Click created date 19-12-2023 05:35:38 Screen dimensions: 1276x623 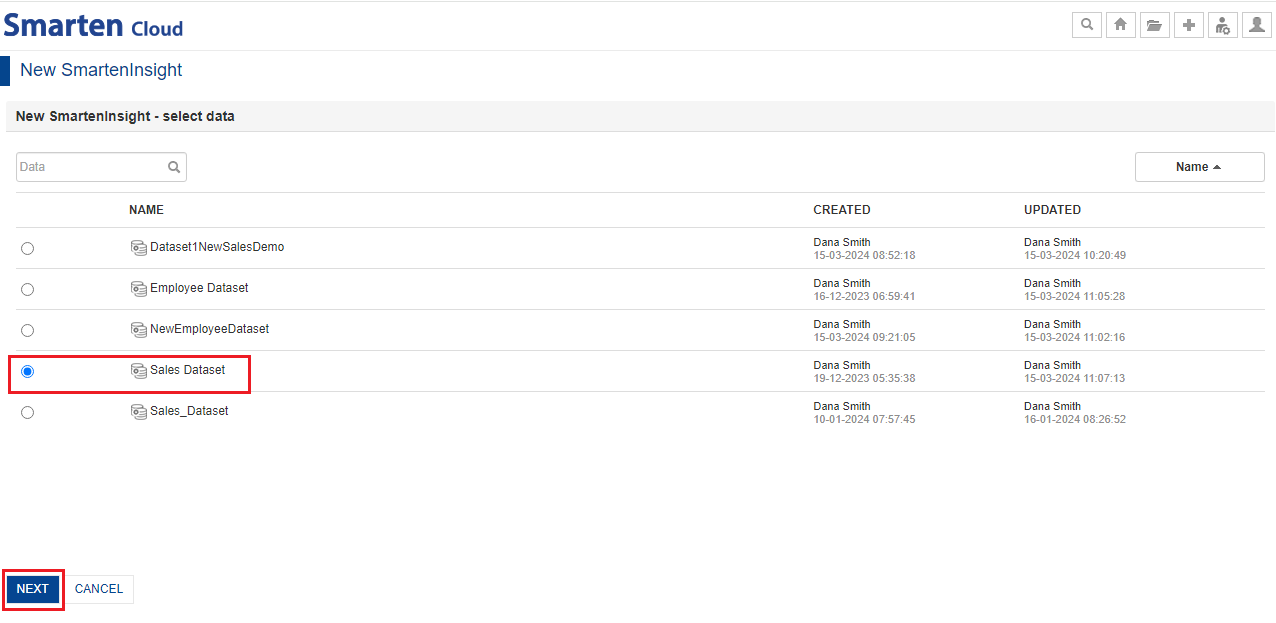[x=864, y=378]
